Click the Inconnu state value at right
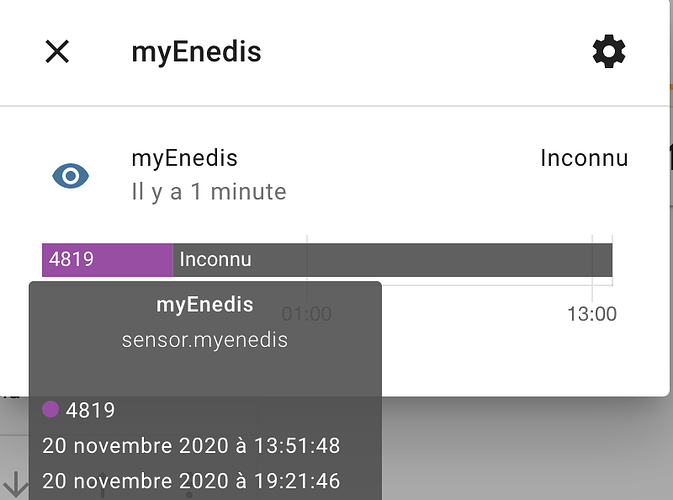Viewport: 673px width, 500px height. [x=584, y=158]
